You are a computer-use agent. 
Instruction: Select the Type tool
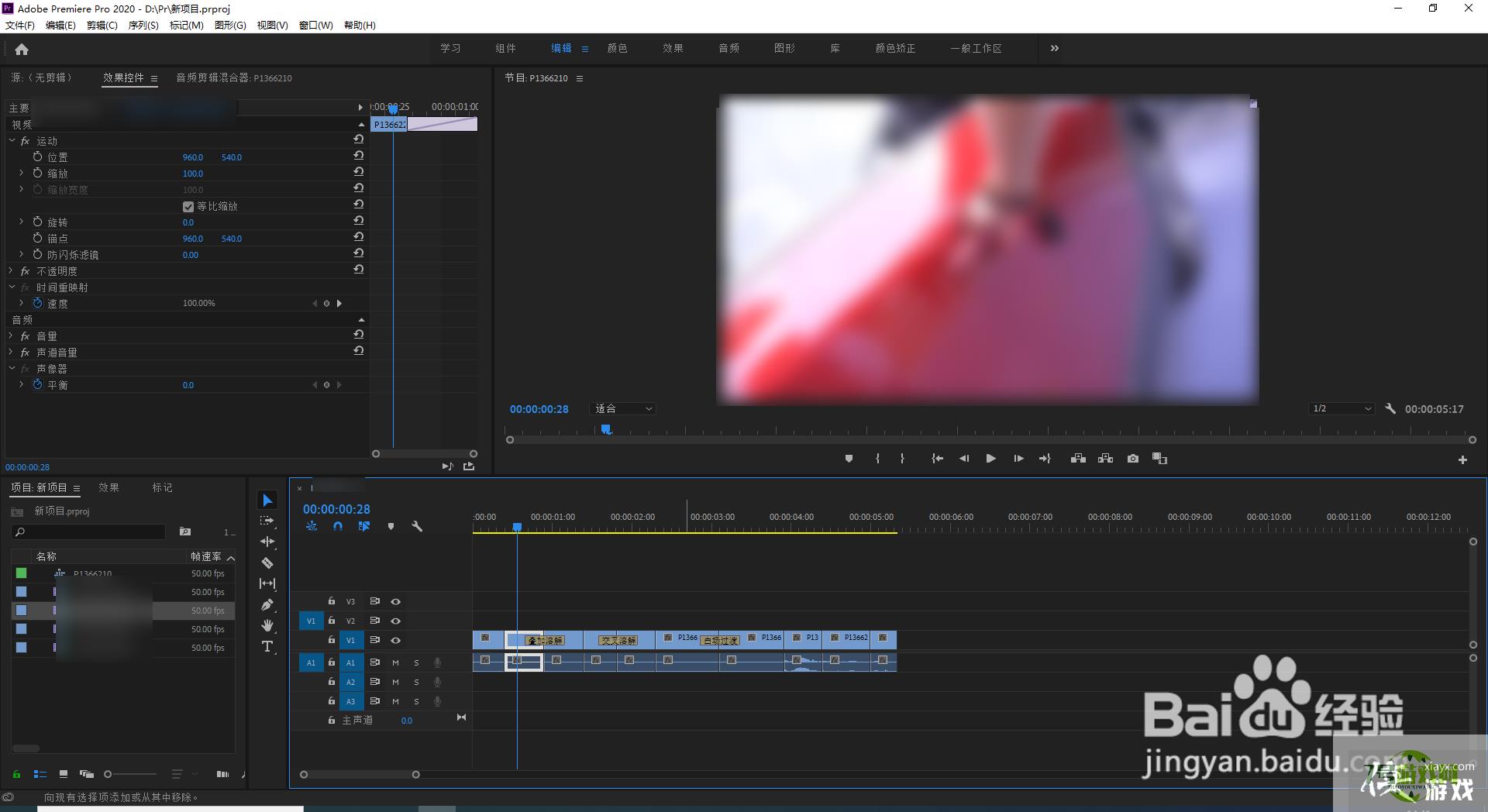(x=267, y=646)
